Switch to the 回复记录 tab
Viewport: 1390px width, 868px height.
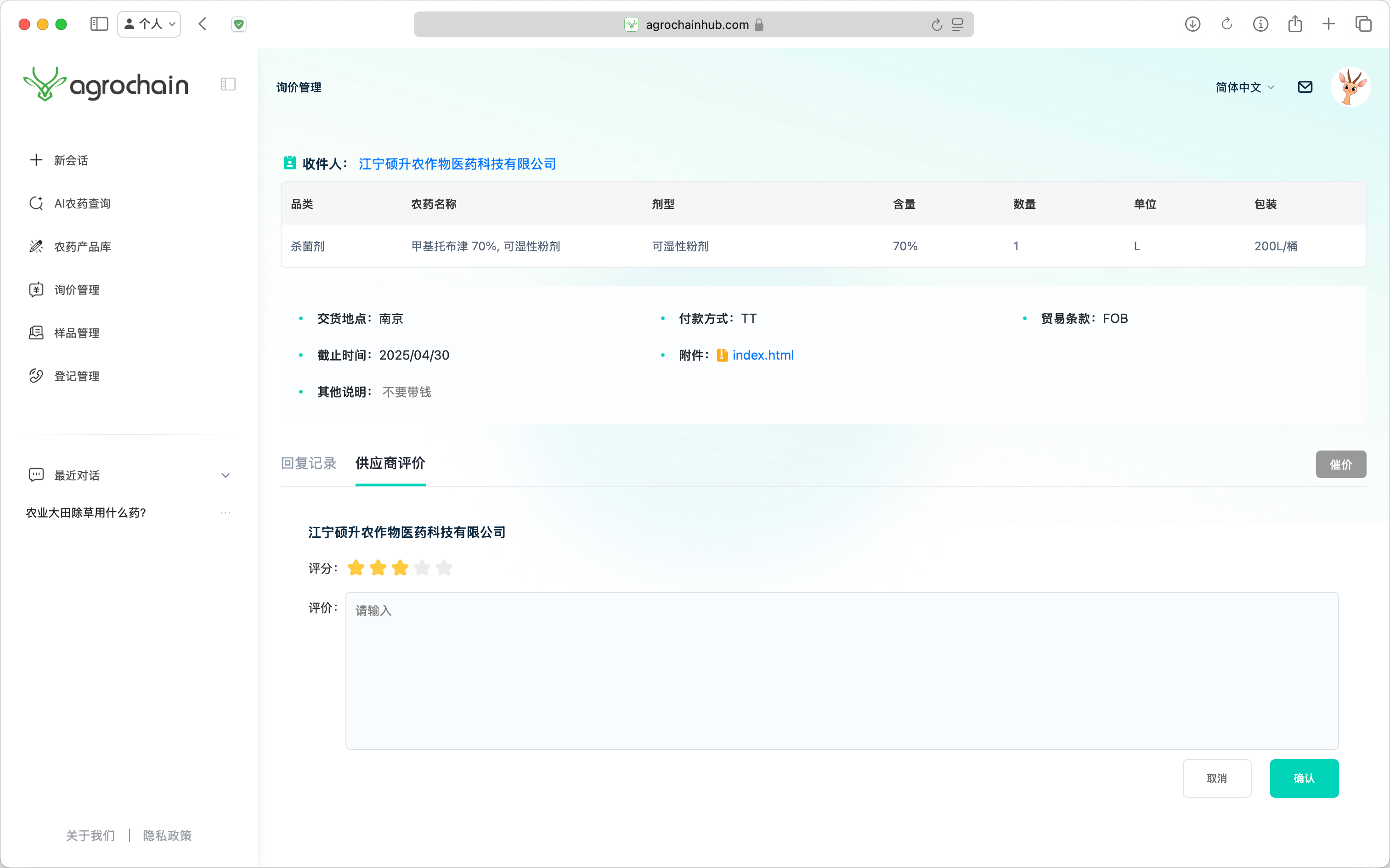click(308, 463)
